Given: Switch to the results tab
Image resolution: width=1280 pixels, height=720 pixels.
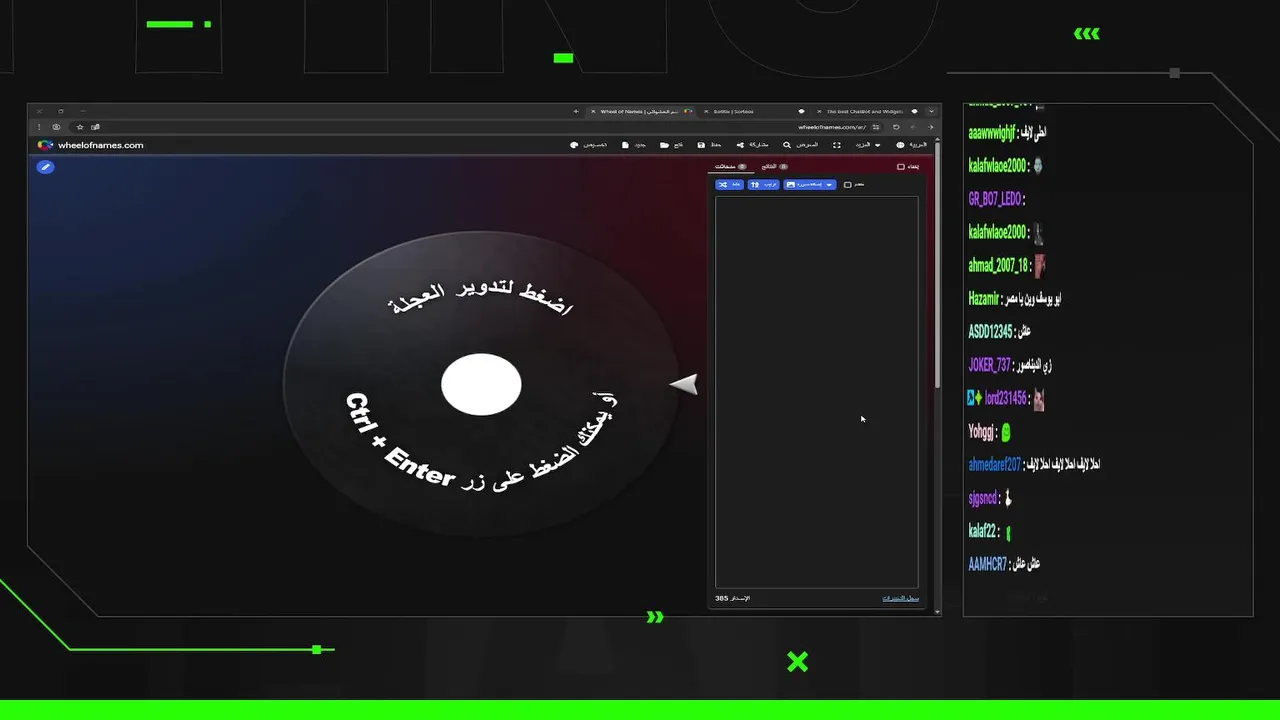Looking at the screenshot, I should 774,166.
